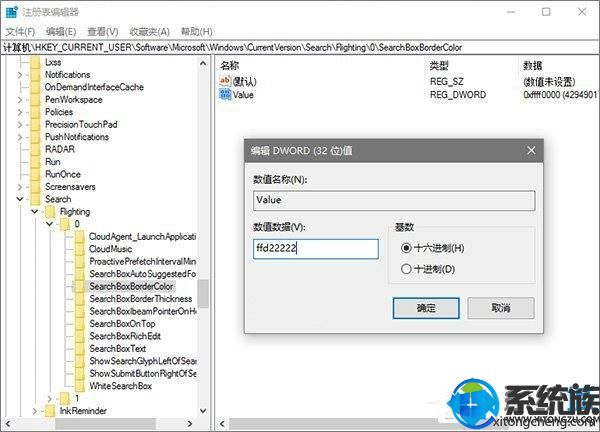Select the ShowSearchGlyphLeftOfSear key
The height and width of the screenshot is (432, 600).
point(142,361)
